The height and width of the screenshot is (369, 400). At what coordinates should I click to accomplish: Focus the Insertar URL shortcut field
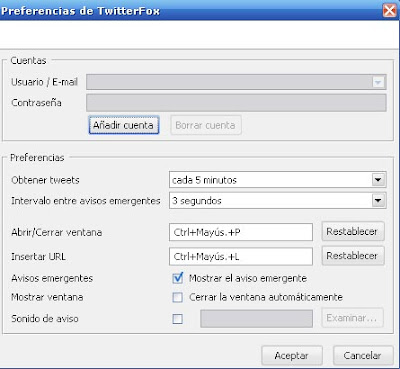[x=241, y=256]
